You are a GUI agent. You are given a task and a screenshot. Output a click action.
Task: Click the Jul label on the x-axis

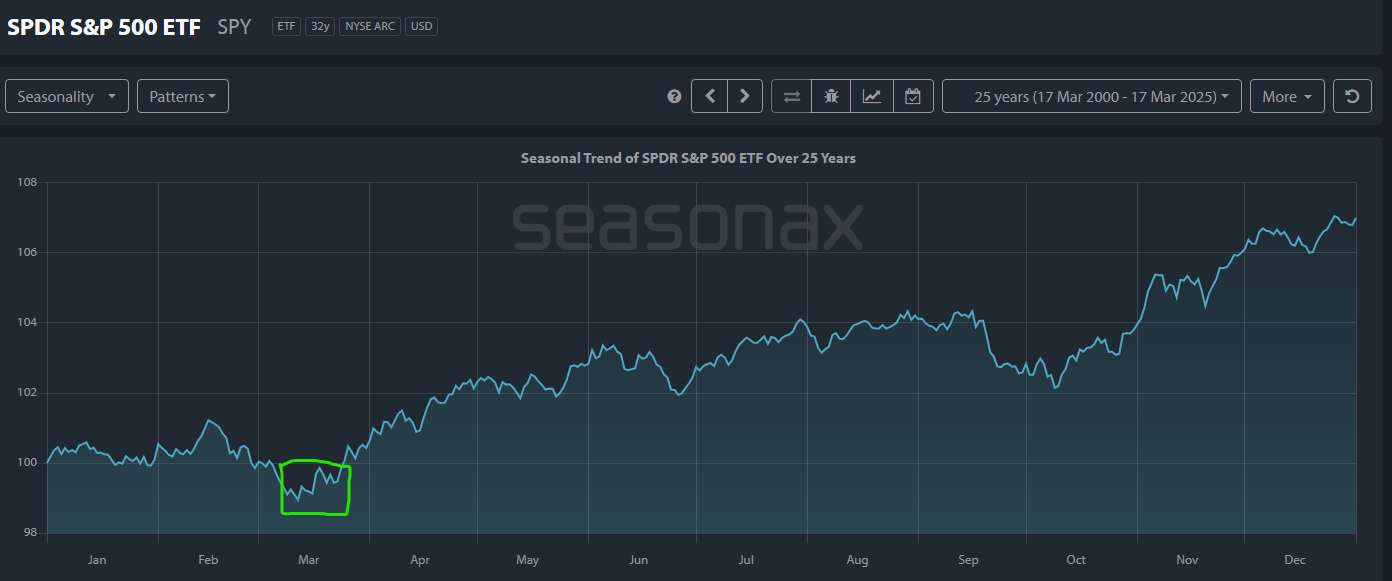[746, 559]
